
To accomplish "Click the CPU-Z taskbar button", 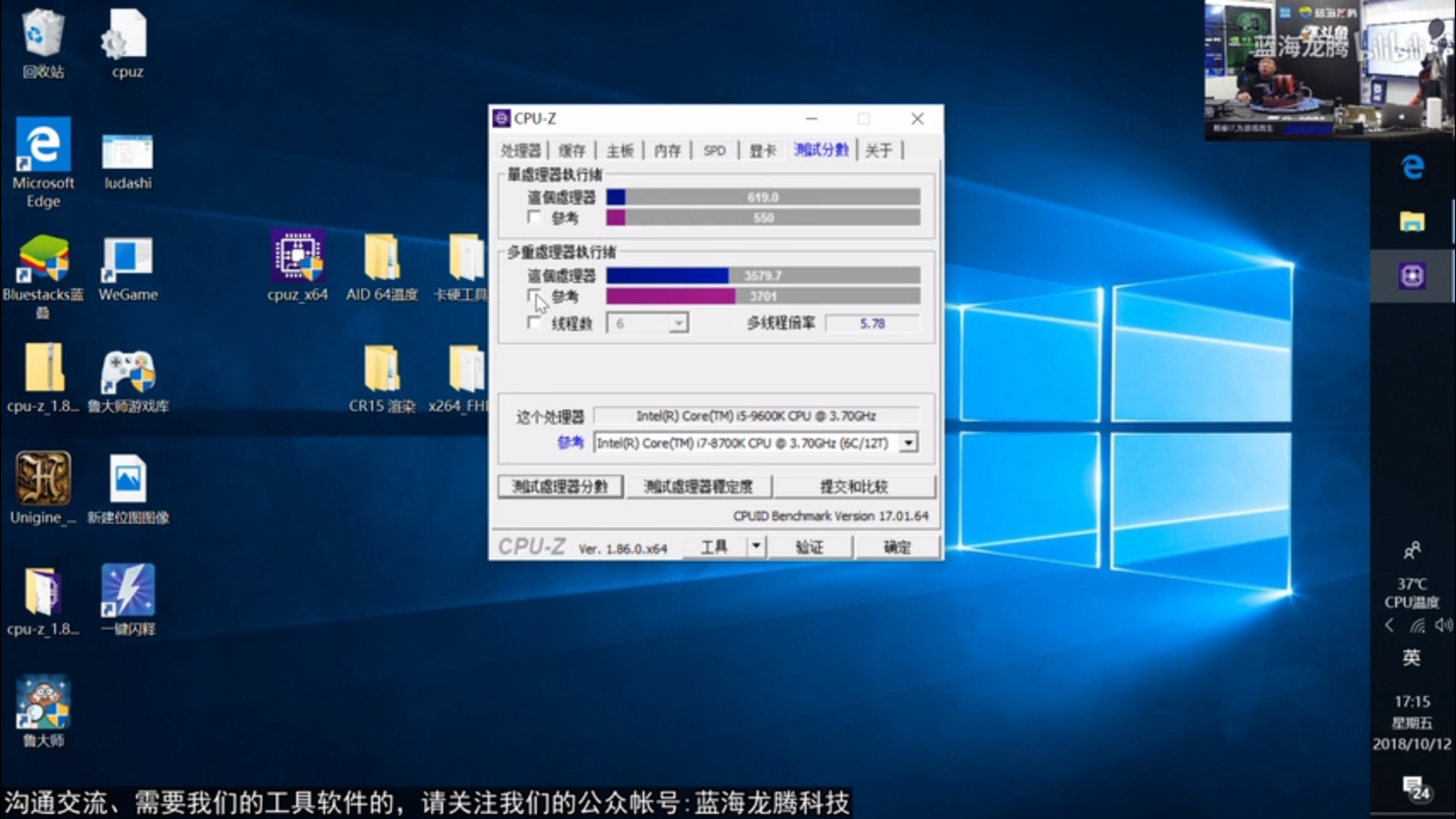I will point(1413,276).
